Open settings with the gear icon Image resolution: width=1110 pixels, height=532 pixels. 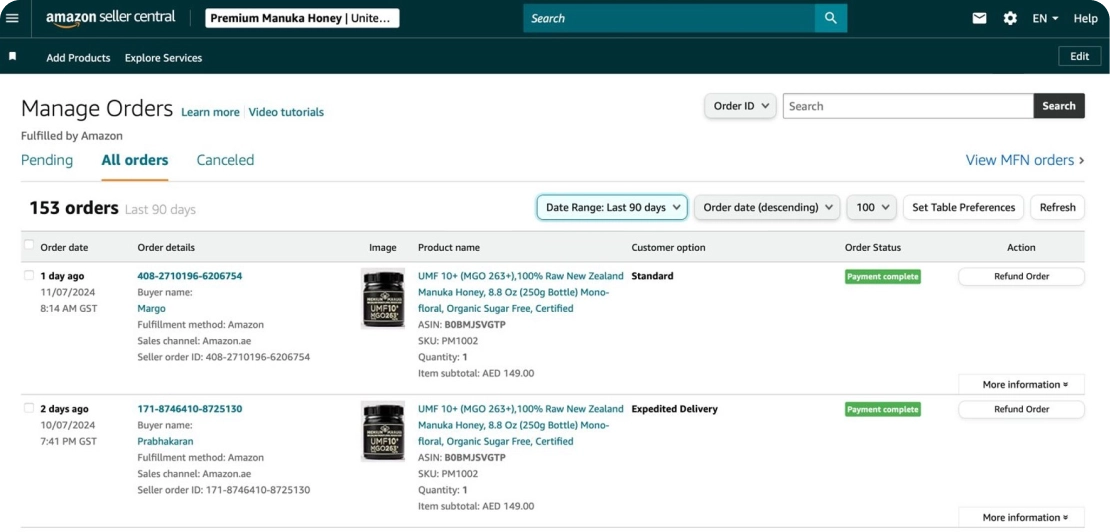pyautogui.click(x=1010, y=18)
